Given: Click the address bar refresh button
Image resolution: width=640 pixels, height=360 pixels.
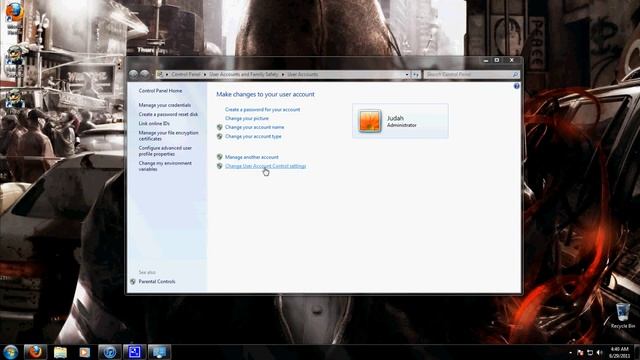Looking at the screenshot, I should (416, 74).
